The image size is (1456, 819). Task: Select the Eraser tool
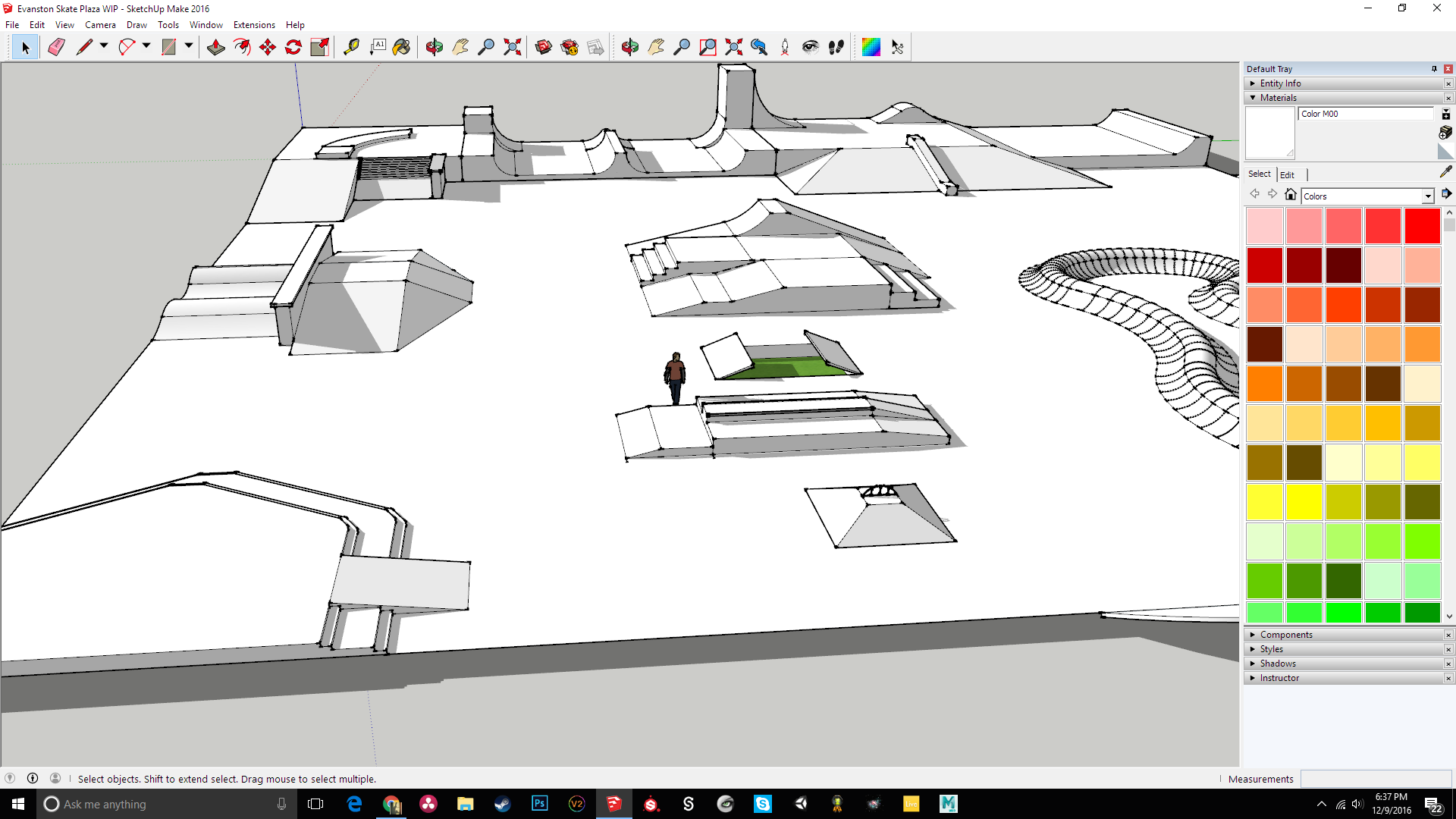pyautogui.click(x=56, y=47)
